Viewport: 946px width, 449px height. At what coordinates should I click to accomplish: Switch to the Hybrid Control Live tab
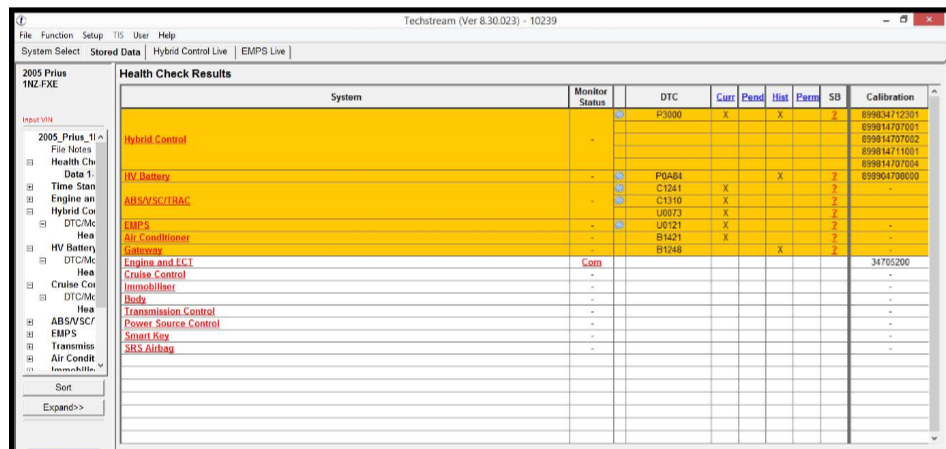coord(190,51)
